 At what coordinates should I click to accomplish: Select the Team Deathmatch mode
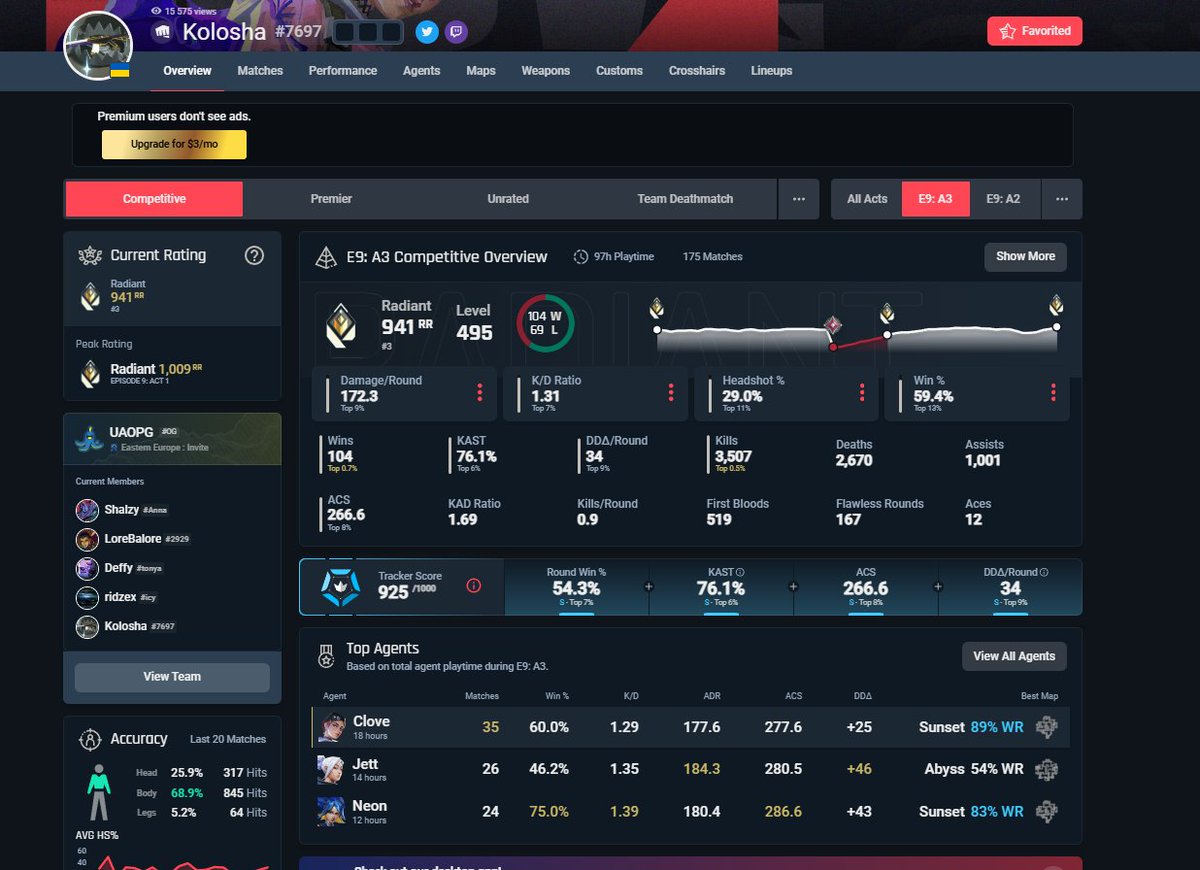[685, 199]
